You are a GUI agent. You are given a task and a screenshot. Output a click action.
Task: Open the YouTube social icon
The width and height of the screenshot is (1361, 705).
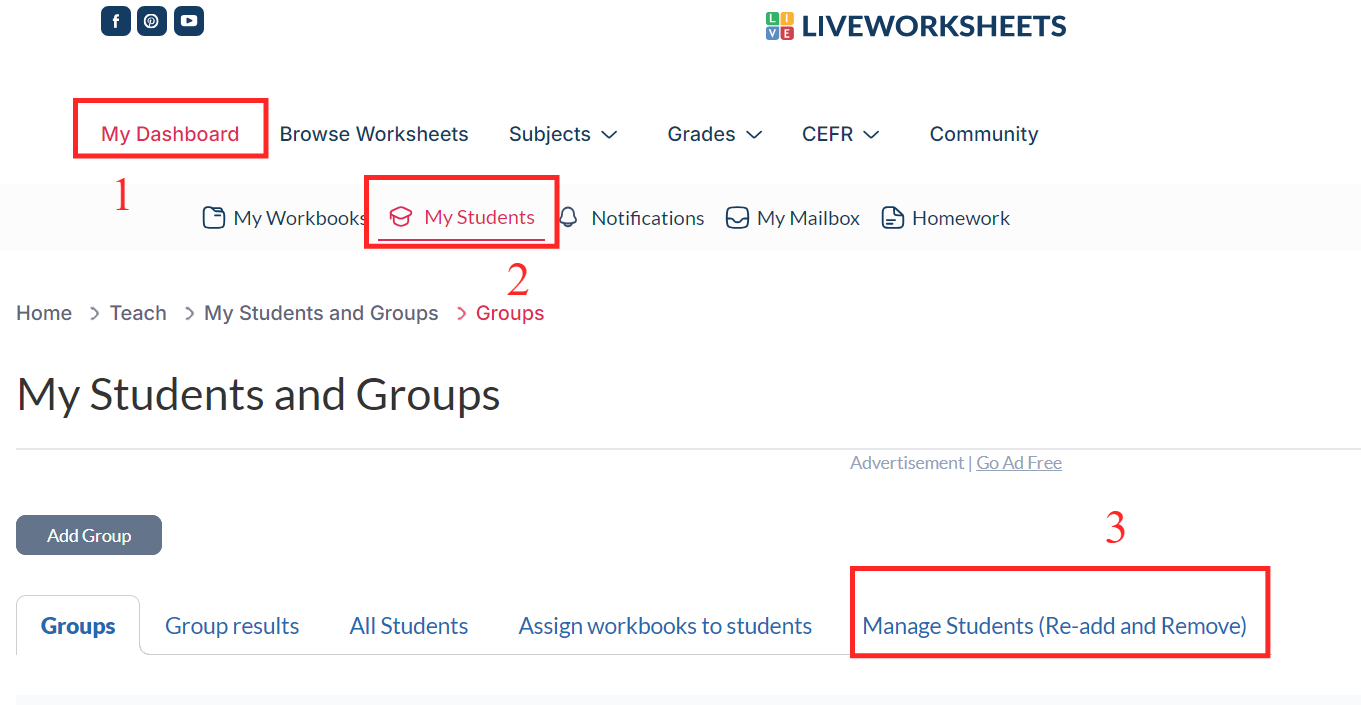[x=189, y=21]
